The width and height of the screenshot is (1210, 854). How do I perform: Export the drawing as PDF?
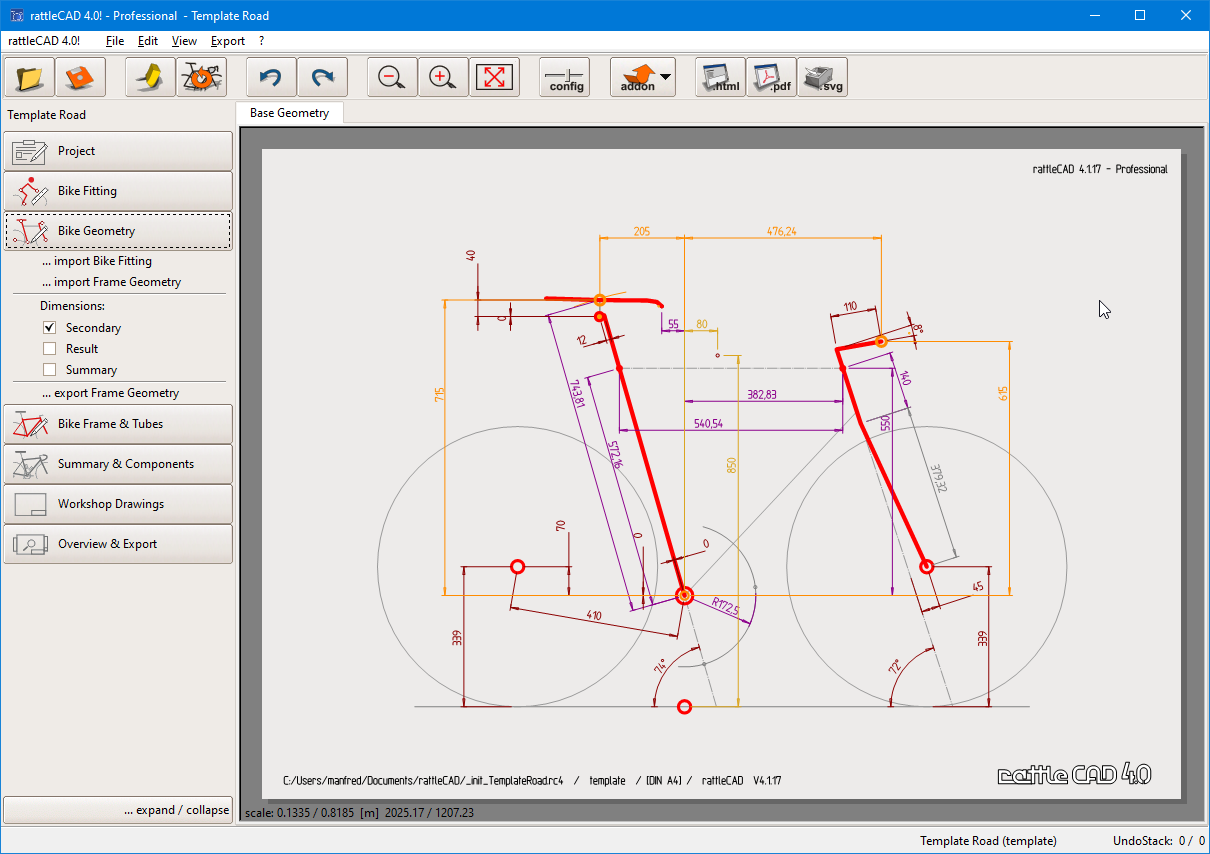(771, 77)
